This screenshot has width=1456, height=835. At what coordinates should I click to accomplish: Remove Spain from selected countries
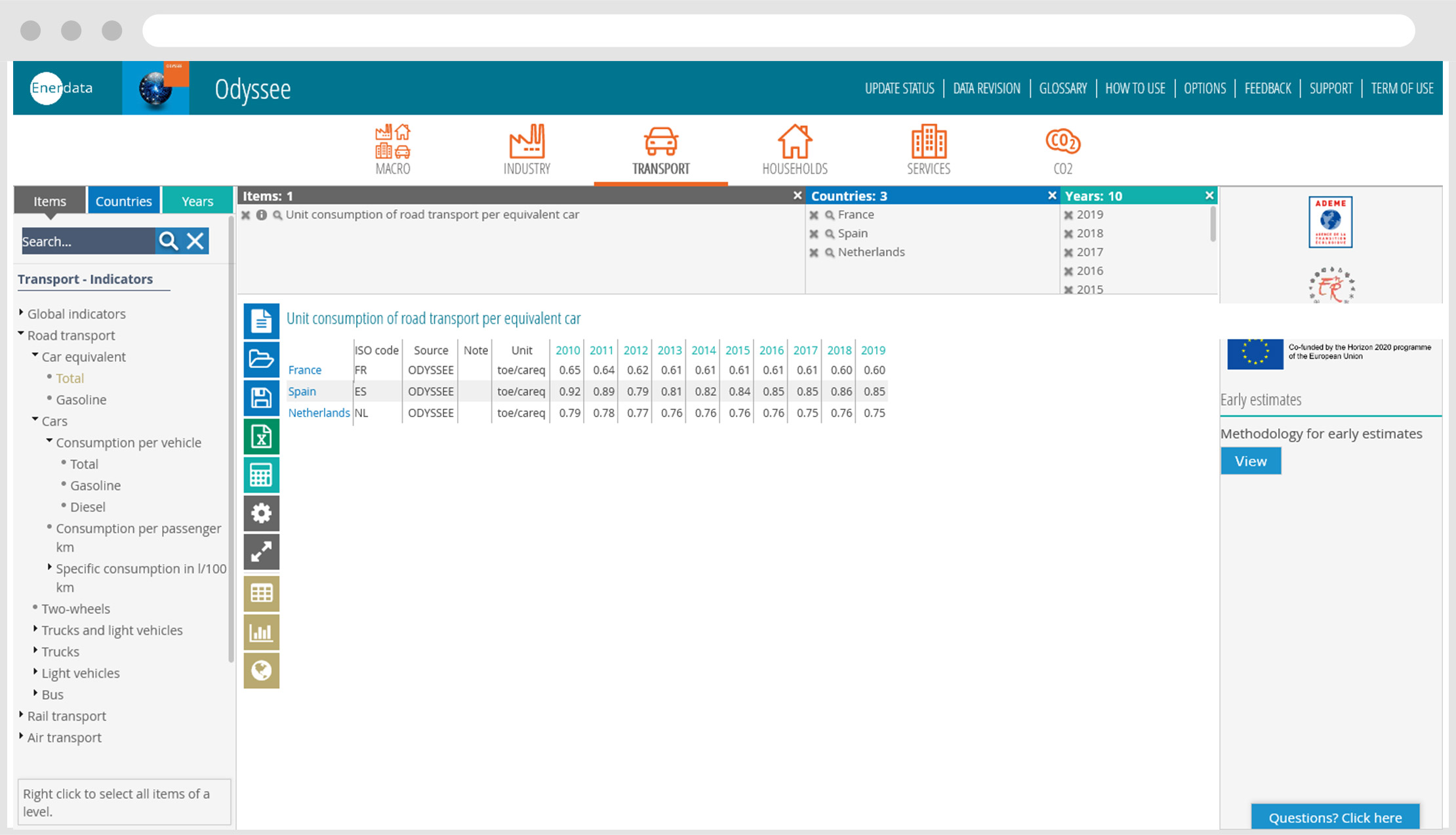click(x=814, y=234)
